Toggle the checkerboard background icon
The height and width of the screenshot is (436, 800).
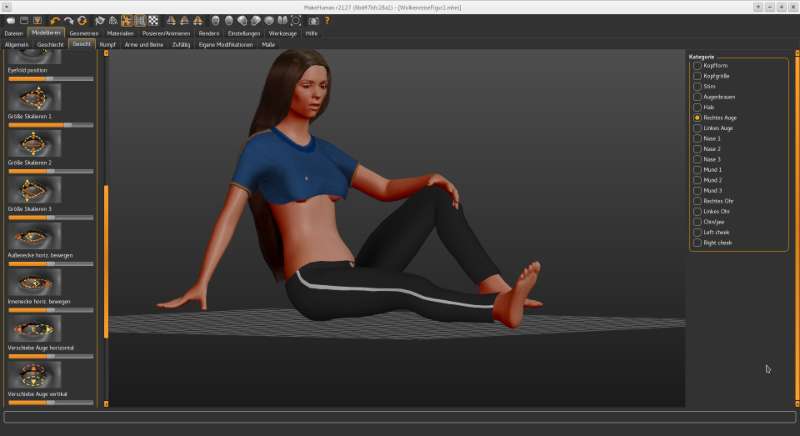pyautogui.click(x=153, y=20)
